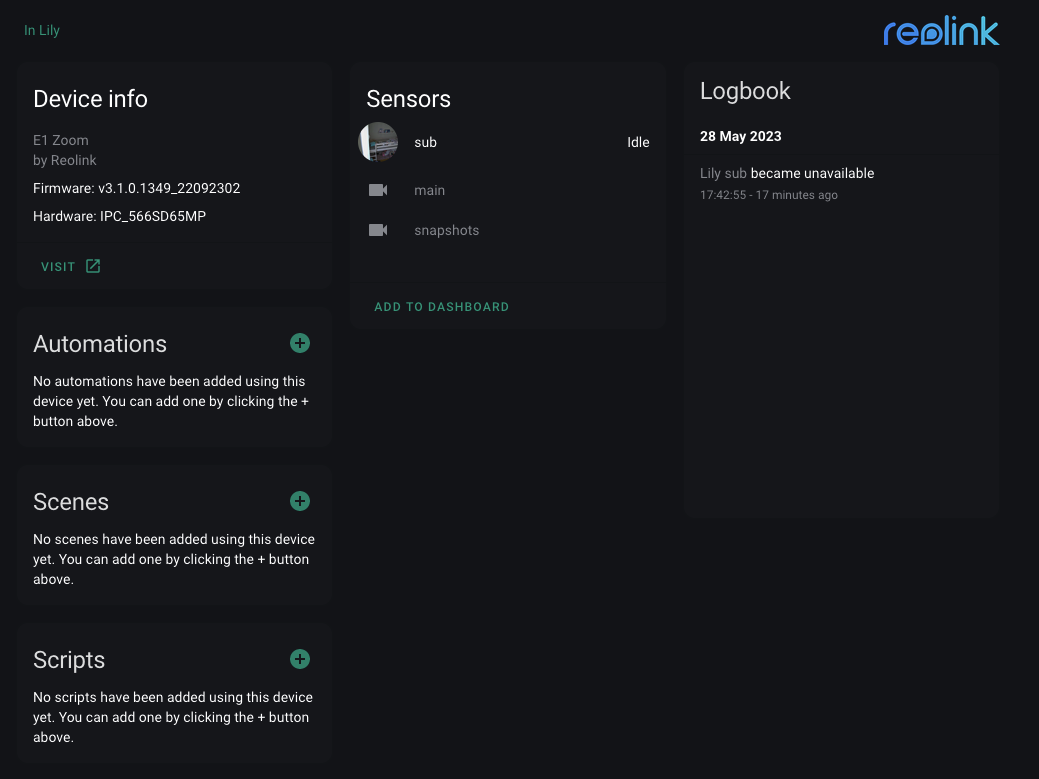1039x779 pixels.
Task: Open the external link icon next to VISIT
Action: (92, 266)
